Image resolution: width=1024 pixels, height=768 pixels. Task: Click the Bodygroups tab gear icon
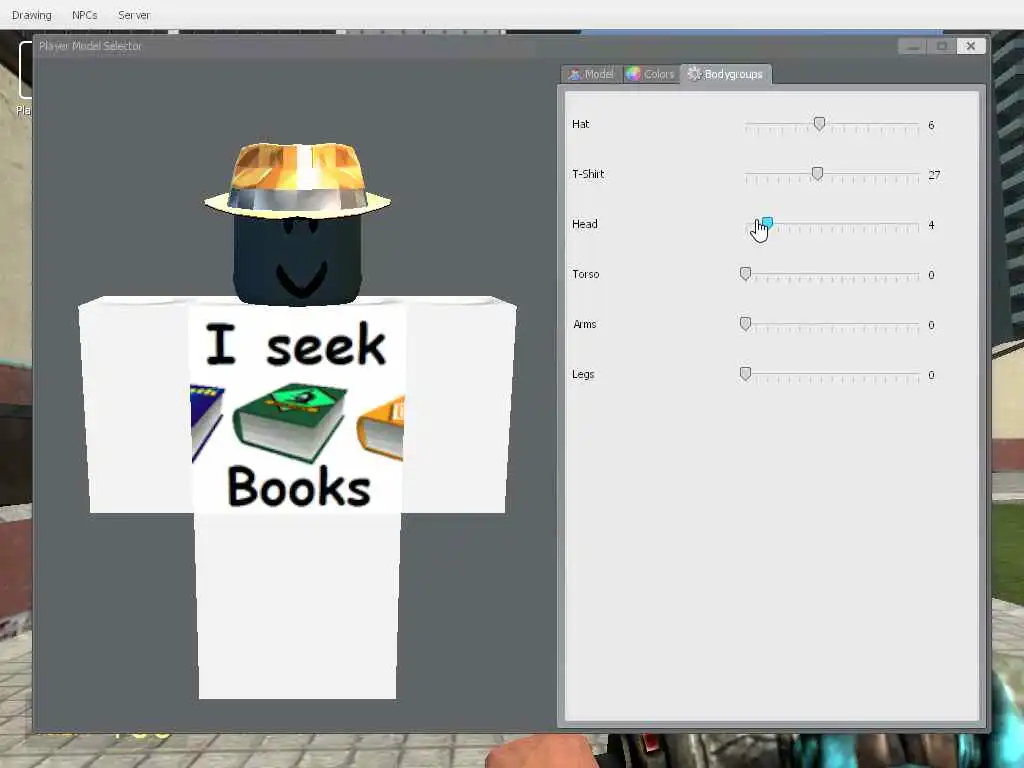[694, 73]
